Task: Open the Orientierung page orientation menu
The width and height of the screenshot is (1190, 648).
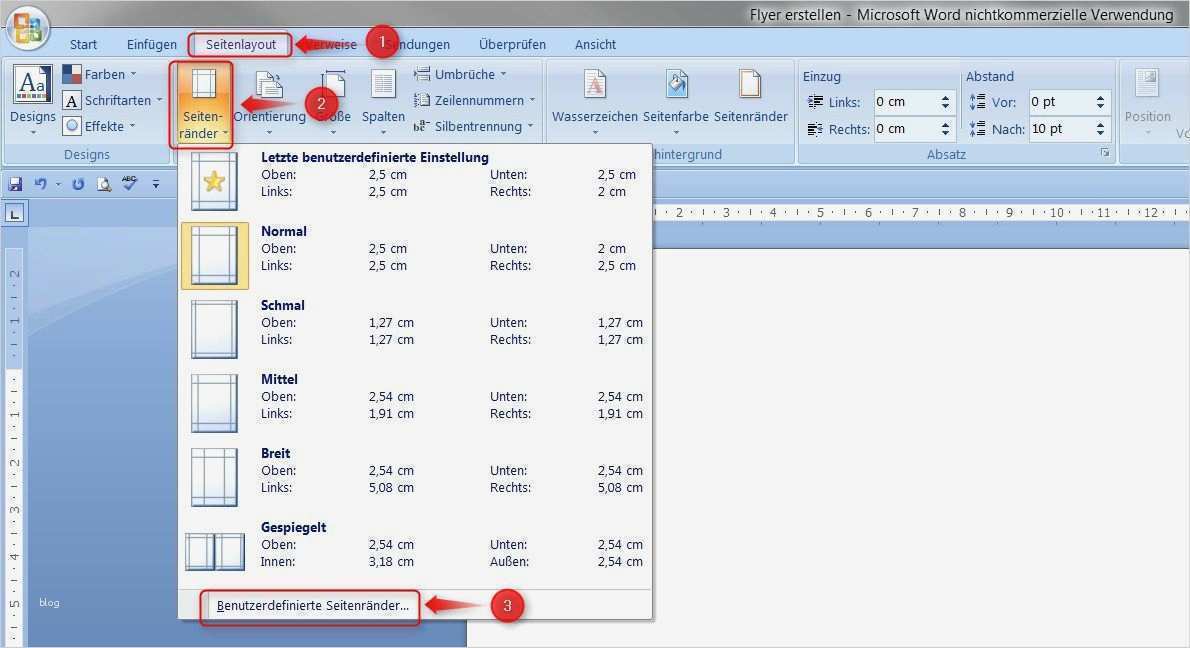Action: [x=269, y=102]
